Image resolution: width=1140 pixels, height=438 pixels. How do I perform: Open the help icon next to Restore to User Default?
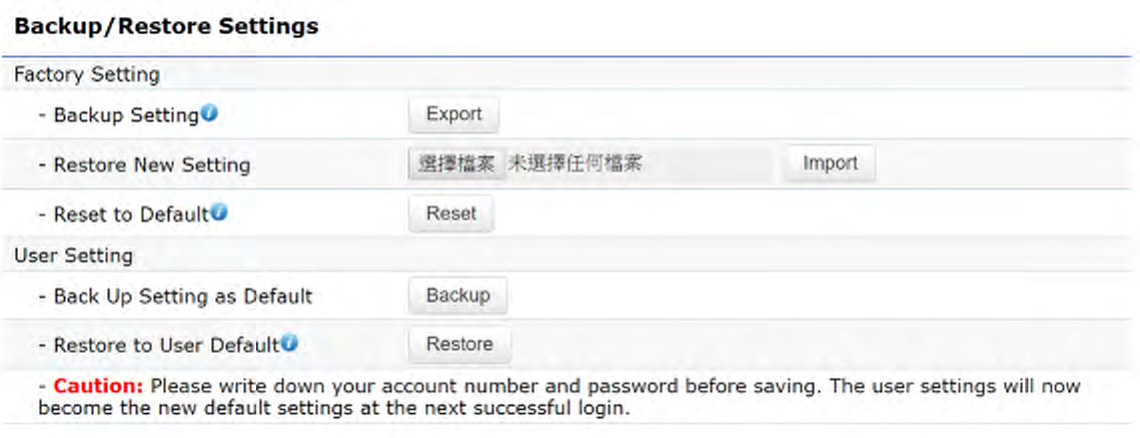click(289, 343)
